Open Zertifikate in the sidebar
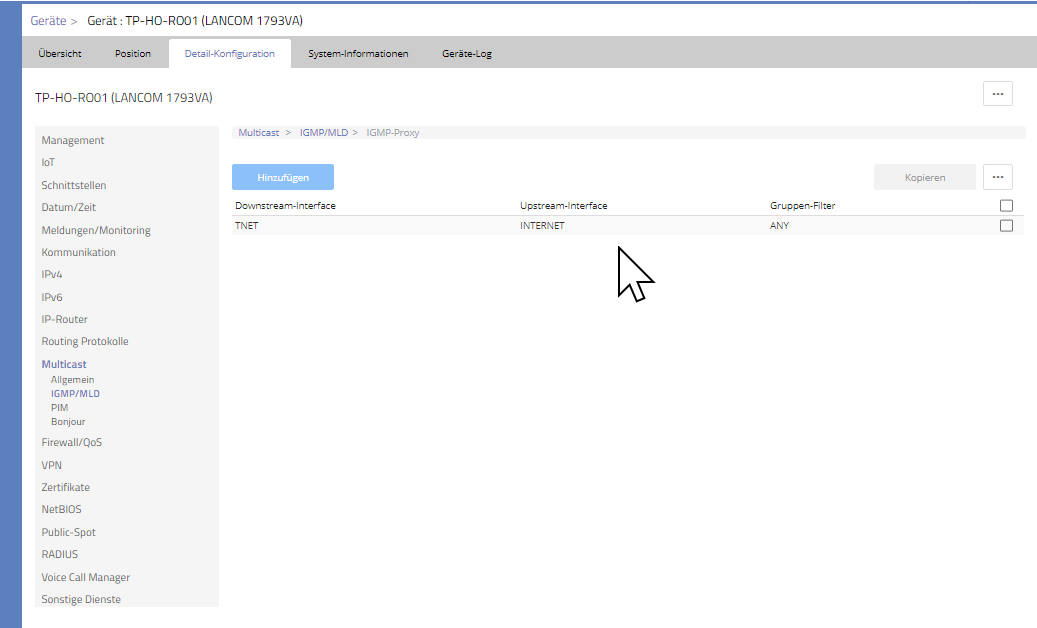This screenshot has height=628, width=1037. pos(65,487)
